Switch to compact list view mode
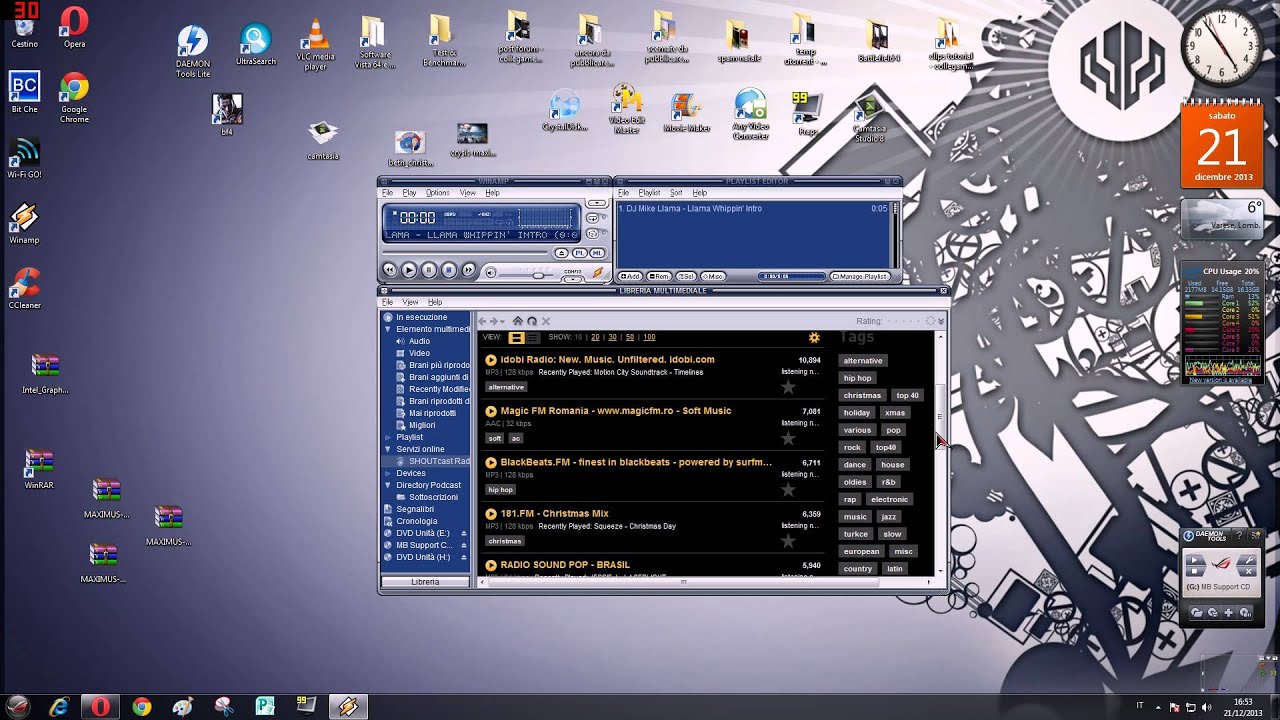The width and height of the screenshot is (1280, 720). pos(532,338)
